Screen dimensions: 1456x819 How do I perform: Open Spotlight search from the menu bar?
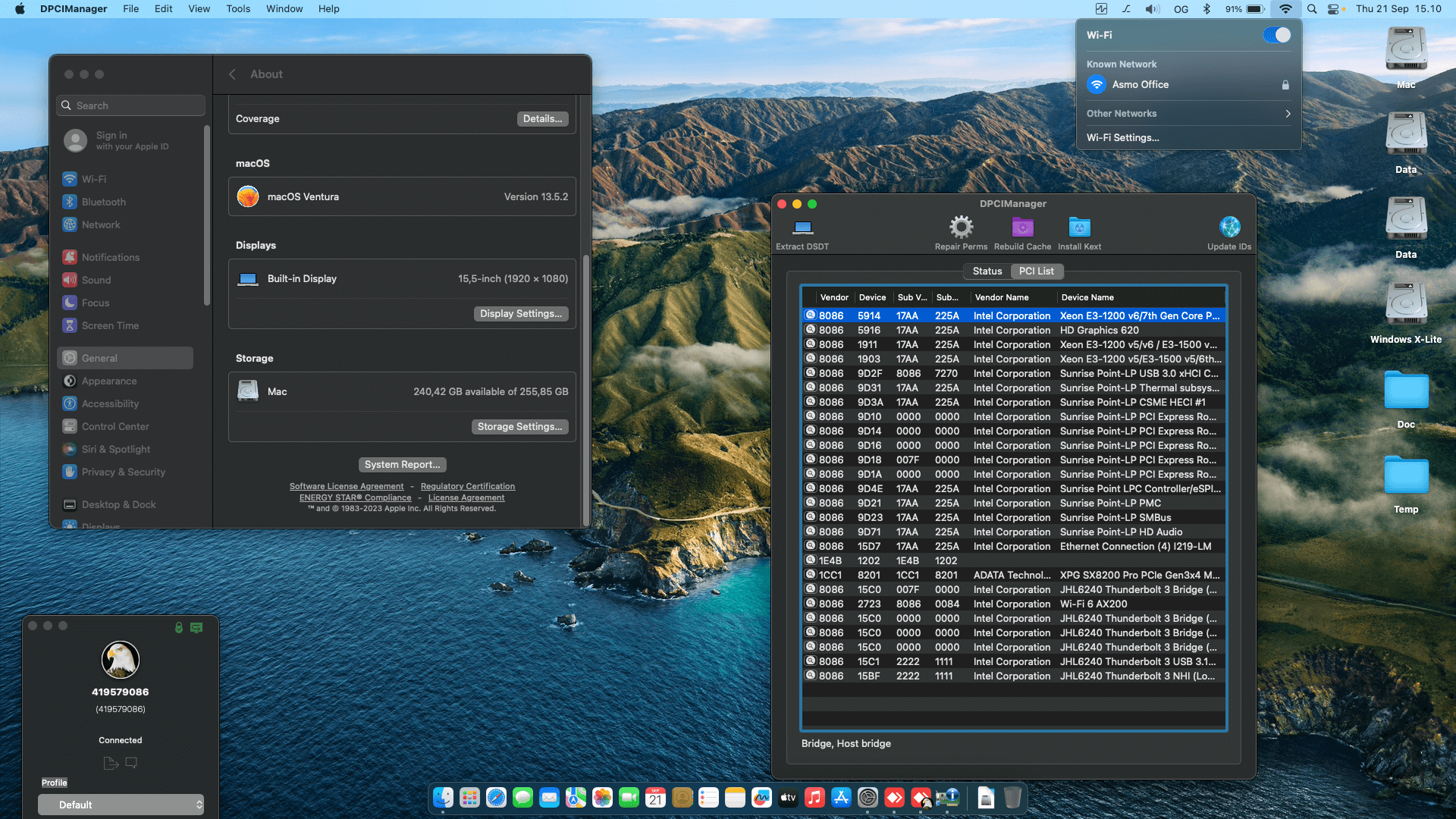tap(1311, 9)
